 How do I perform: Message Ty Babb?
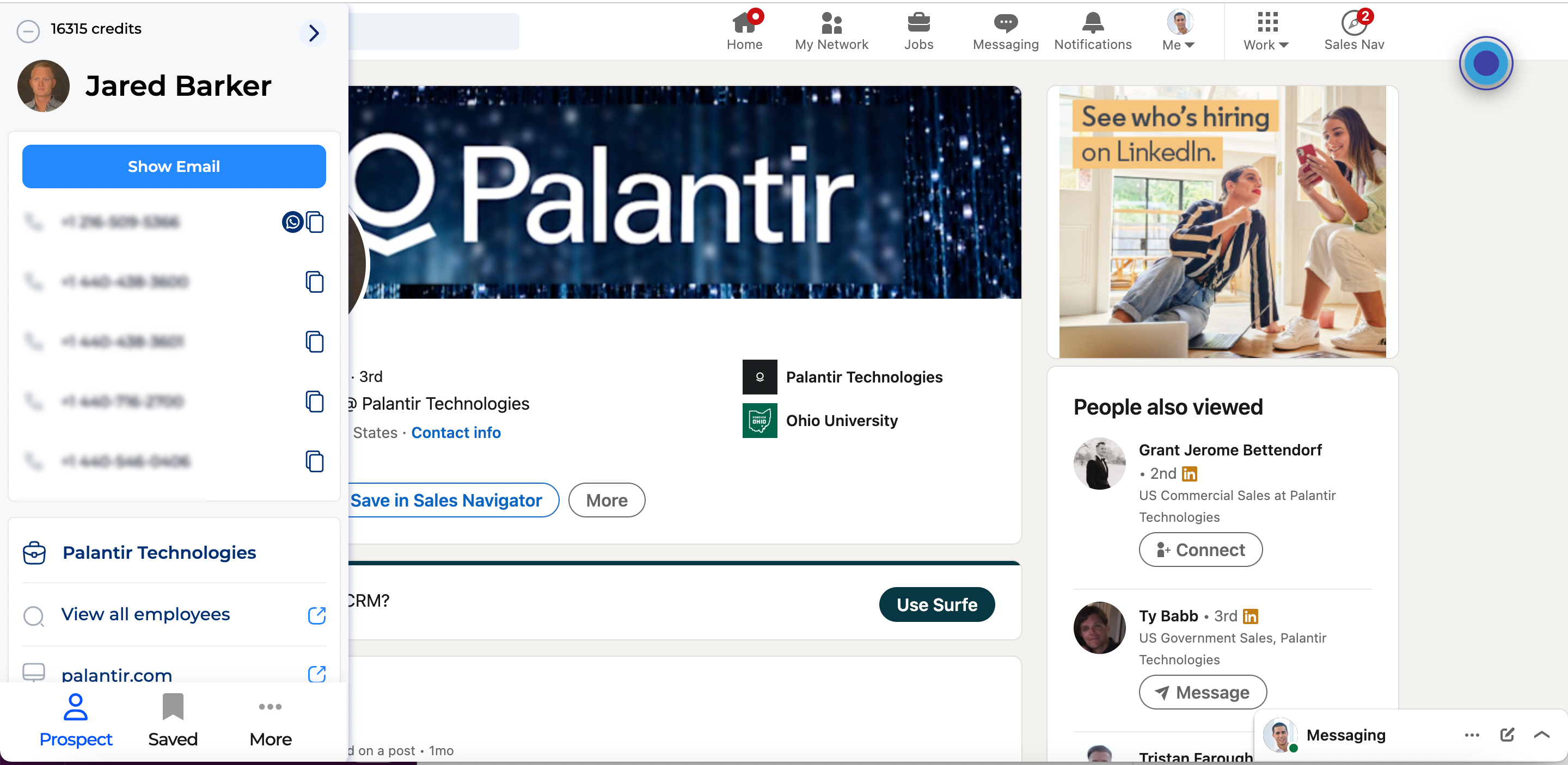tap(1203, 692)
